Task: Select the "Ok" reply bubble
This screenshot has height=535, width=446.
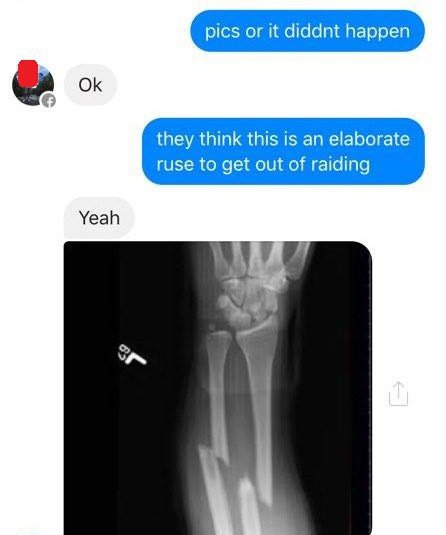Action: 90,85
